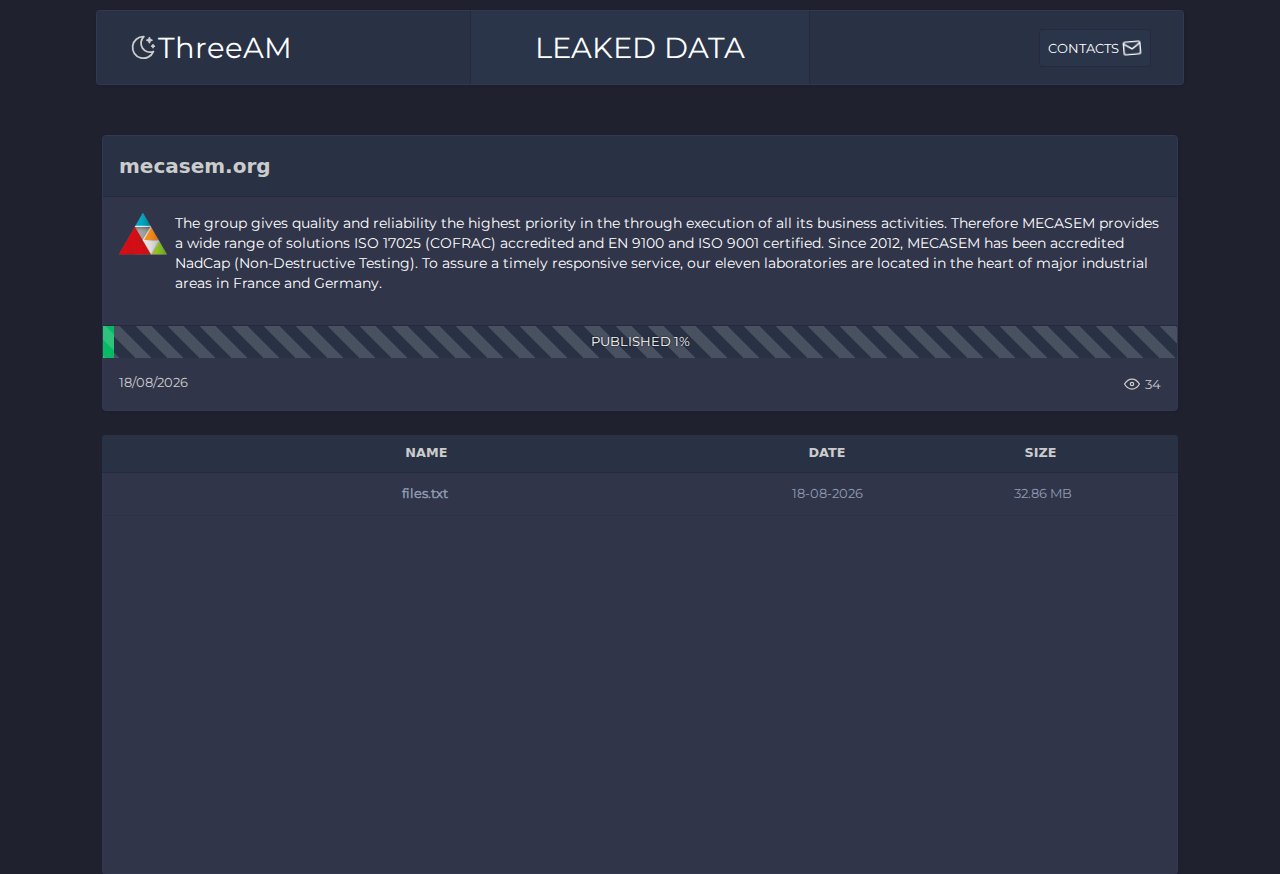
Task: Click the MECASEM company description paragraph
Action: [x=667, y=253]
